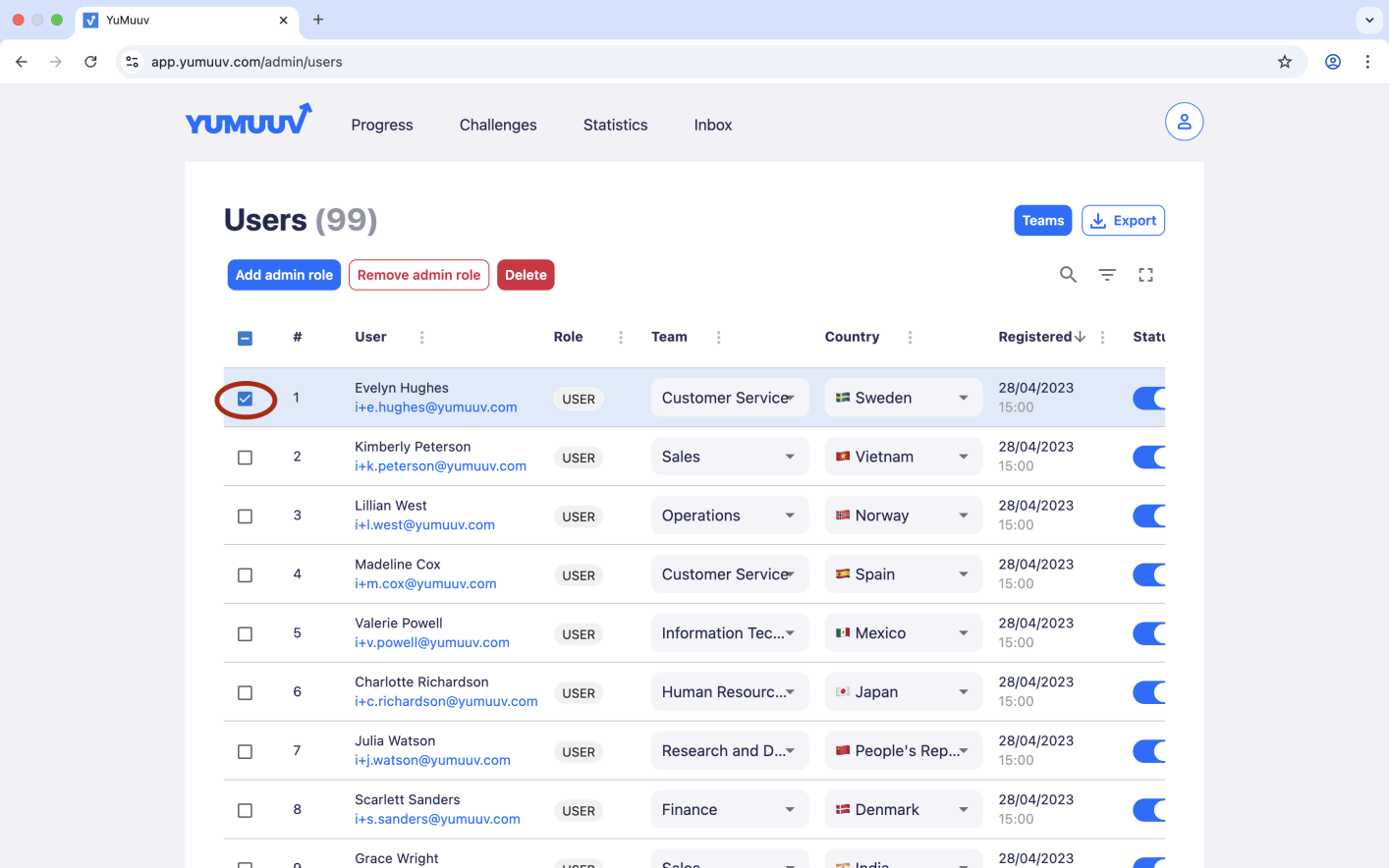Viewport: 1389px width, 868px height.
Task: Open Country column options menu
Action: [x=911, y=337]
